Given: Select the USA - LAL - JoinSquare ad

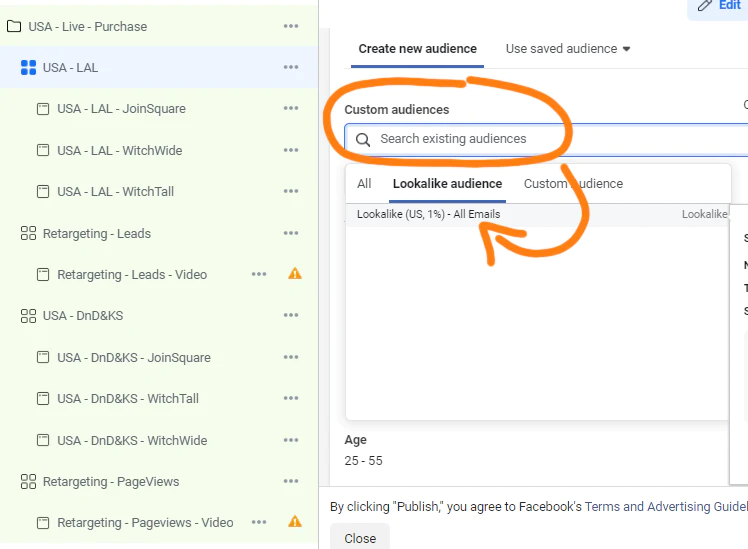Looking at the screenshot, I should (121, 109).
